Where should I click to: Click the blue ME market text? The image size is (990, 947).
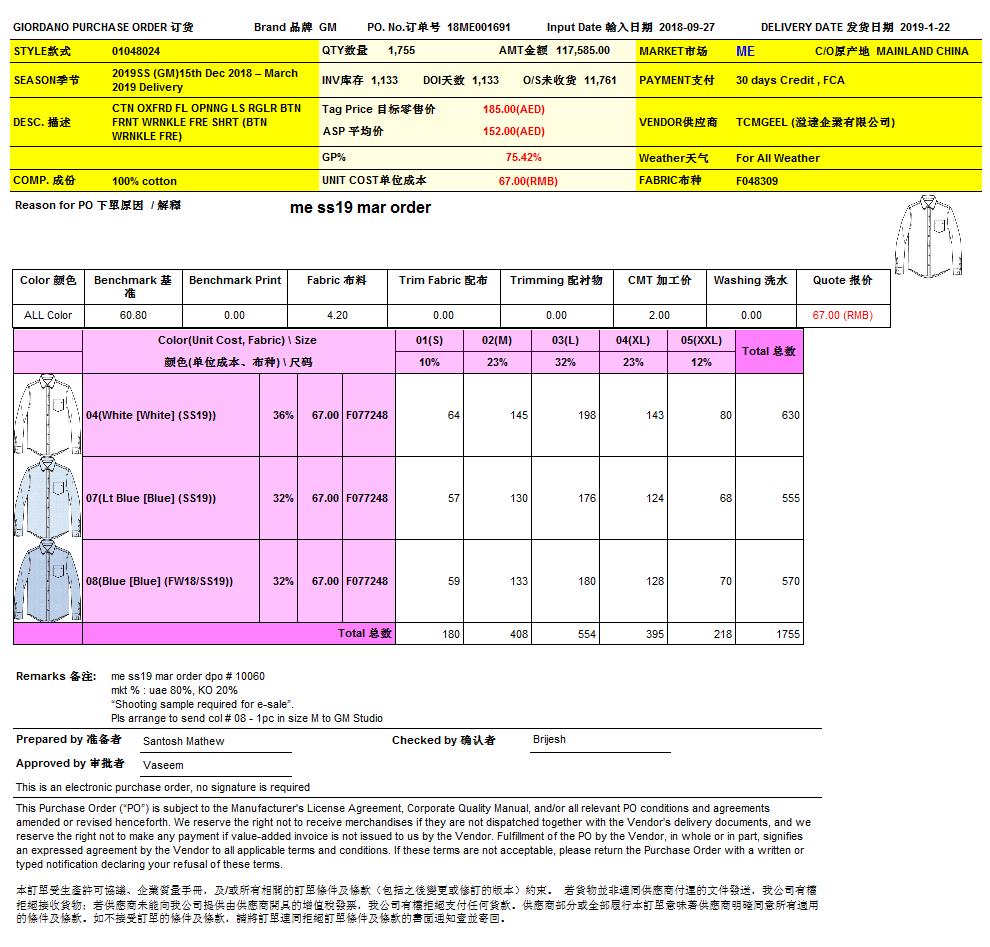click(745, 51)
